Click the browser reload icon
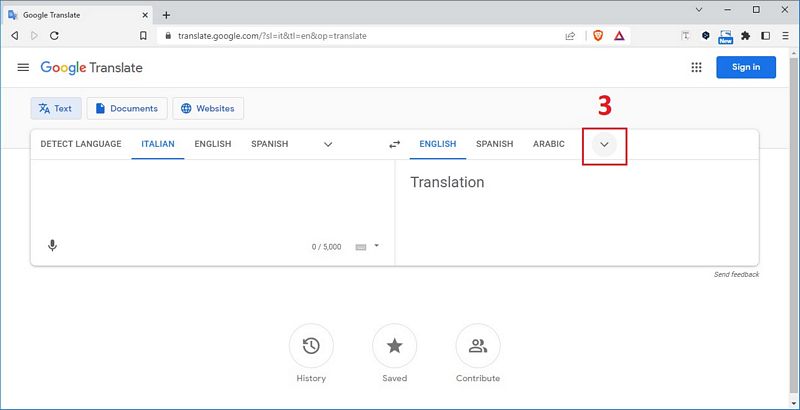Viewport: 800px width, 410px height. pyautogui.click(x=53, y=35)
